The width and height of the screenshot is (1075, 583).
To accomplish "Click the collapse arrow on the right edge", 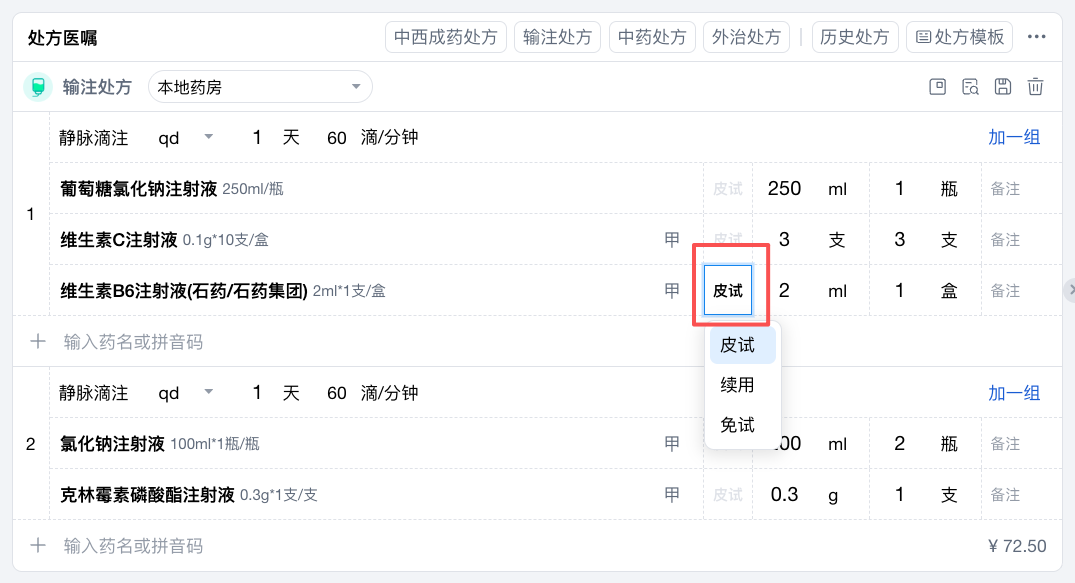I will tap(1070, 291).
